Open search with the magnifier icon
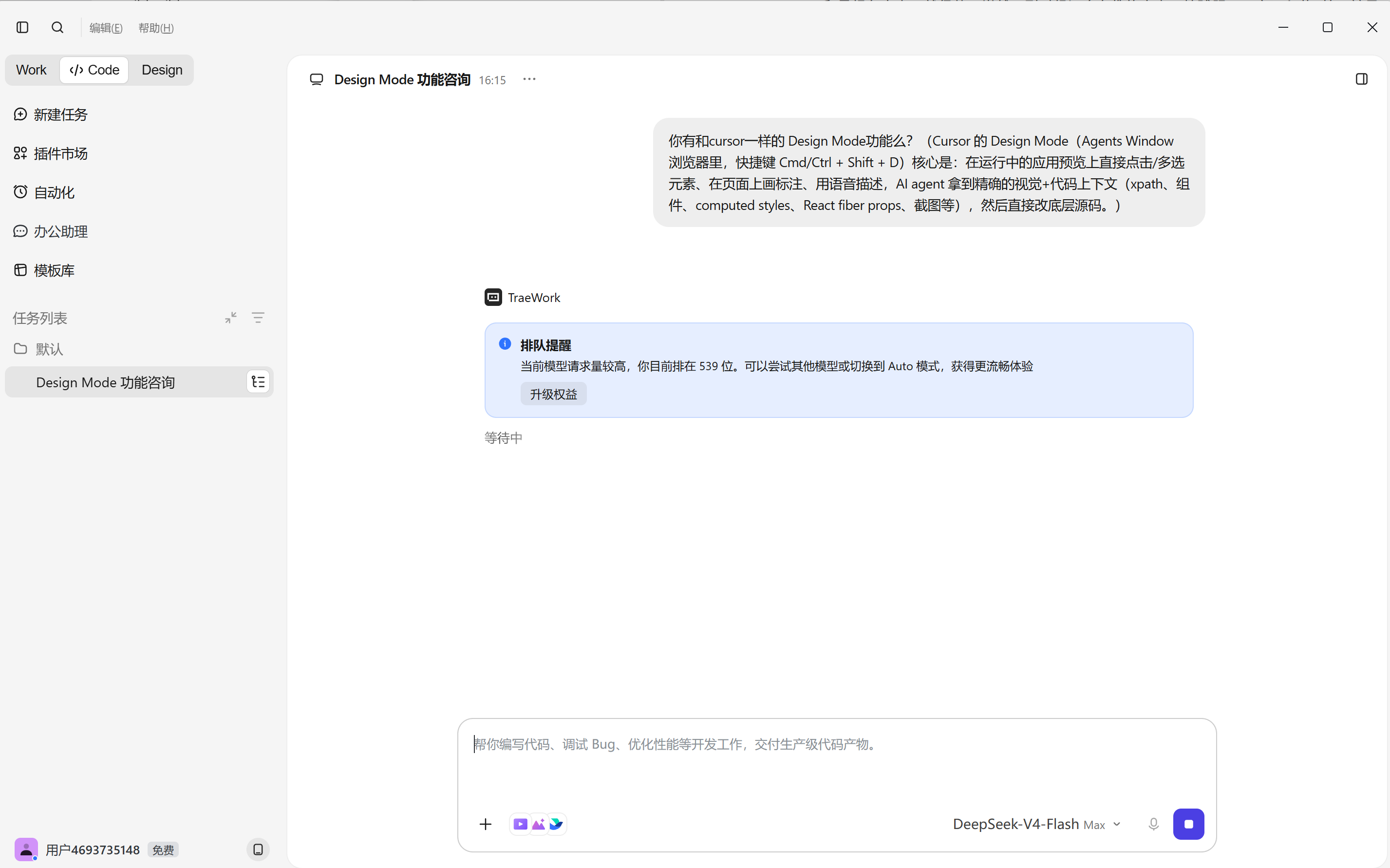Viewport: 1390px width, 868px height. coord(57,28)
